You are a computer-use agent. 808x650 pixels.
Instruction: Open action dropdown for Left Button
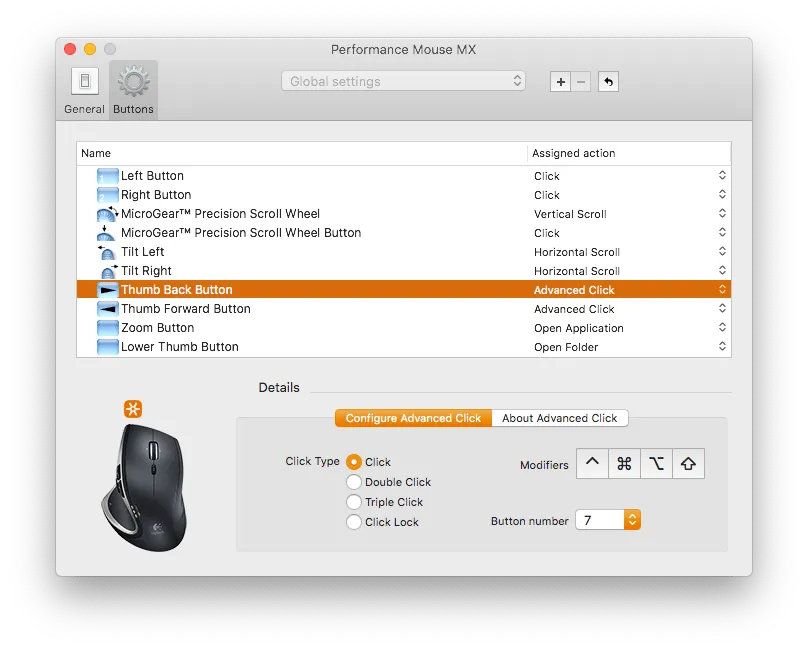[x=722, y=175]
